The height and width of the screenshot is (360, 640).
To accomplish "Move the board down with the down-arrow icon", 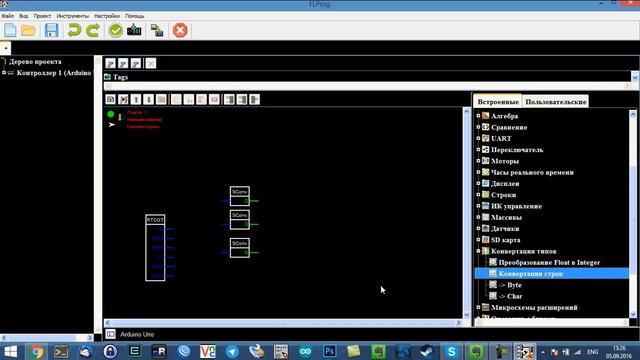I will tap(149, 99).
